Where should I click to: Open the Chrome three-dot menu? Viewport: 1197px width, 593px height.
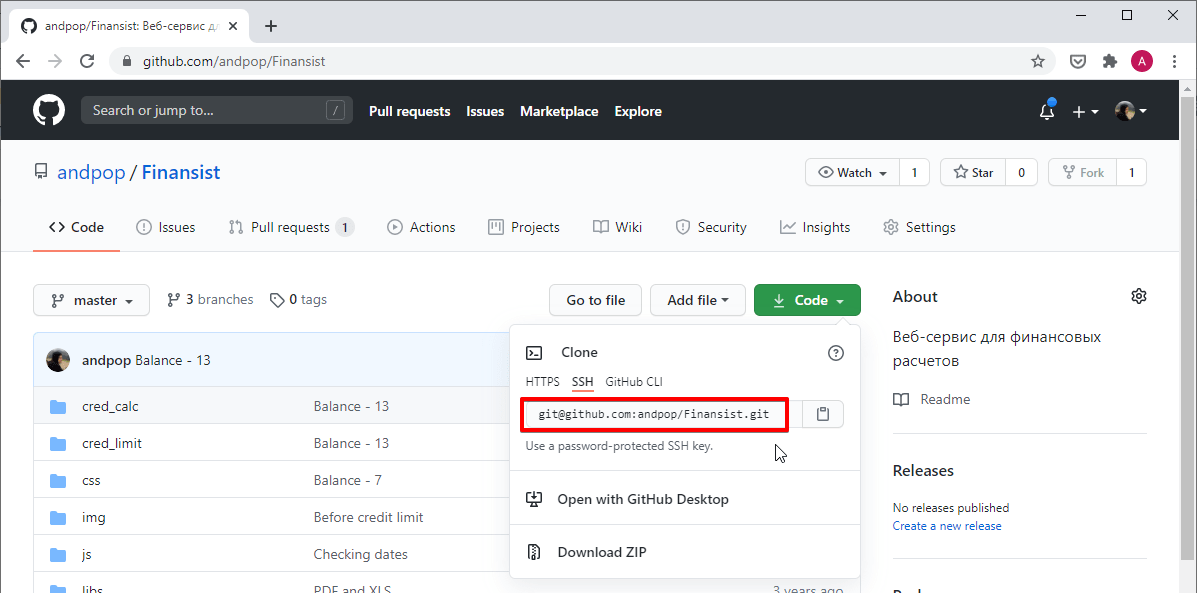pyautogui.click(x=1175, y=61)
